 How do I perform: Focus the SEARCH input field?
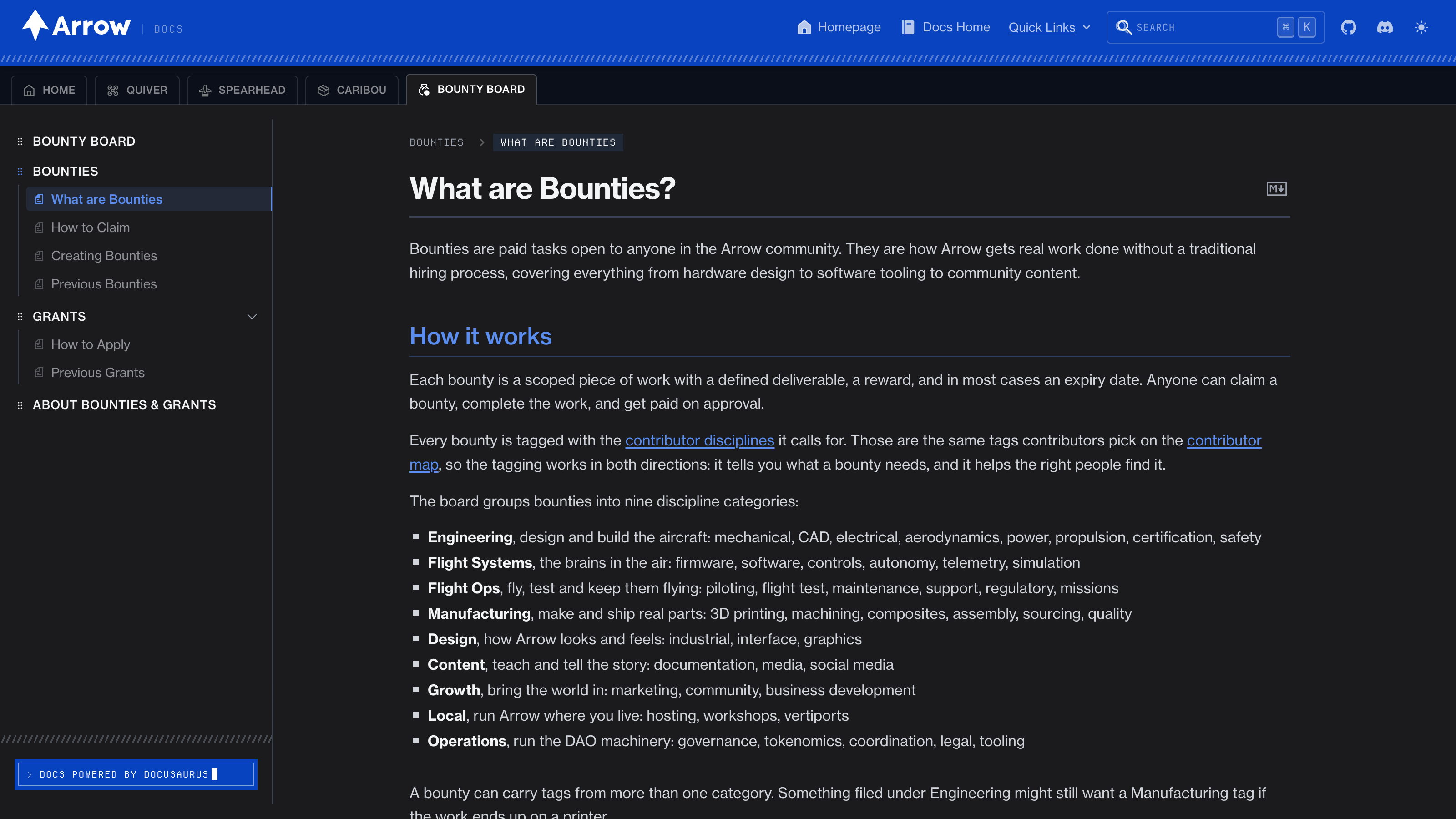click(1215, 27)
